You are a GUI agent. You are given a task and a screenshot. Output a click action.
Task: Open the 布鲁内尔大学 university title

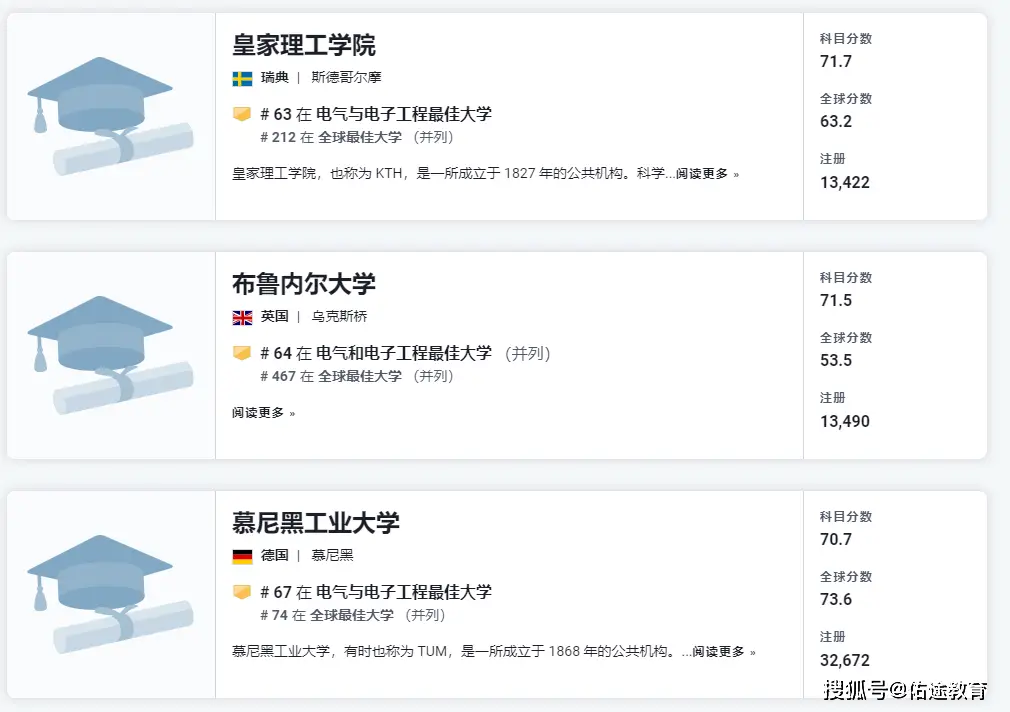pos(304,284)
